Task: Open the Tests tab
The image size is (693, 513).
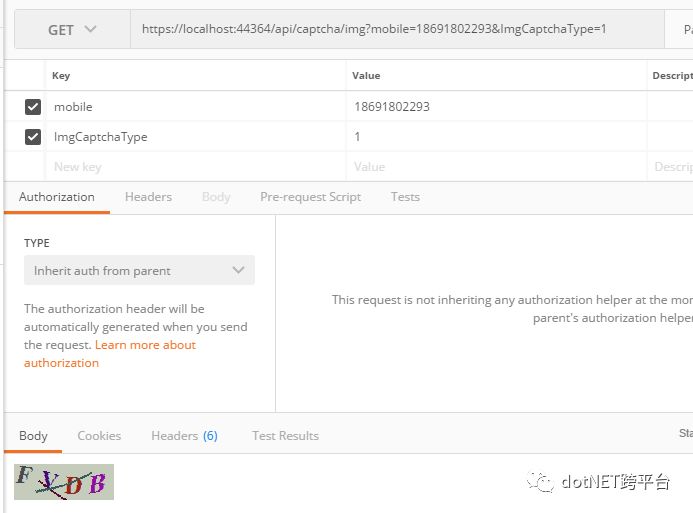Action: tap(405, 197)
